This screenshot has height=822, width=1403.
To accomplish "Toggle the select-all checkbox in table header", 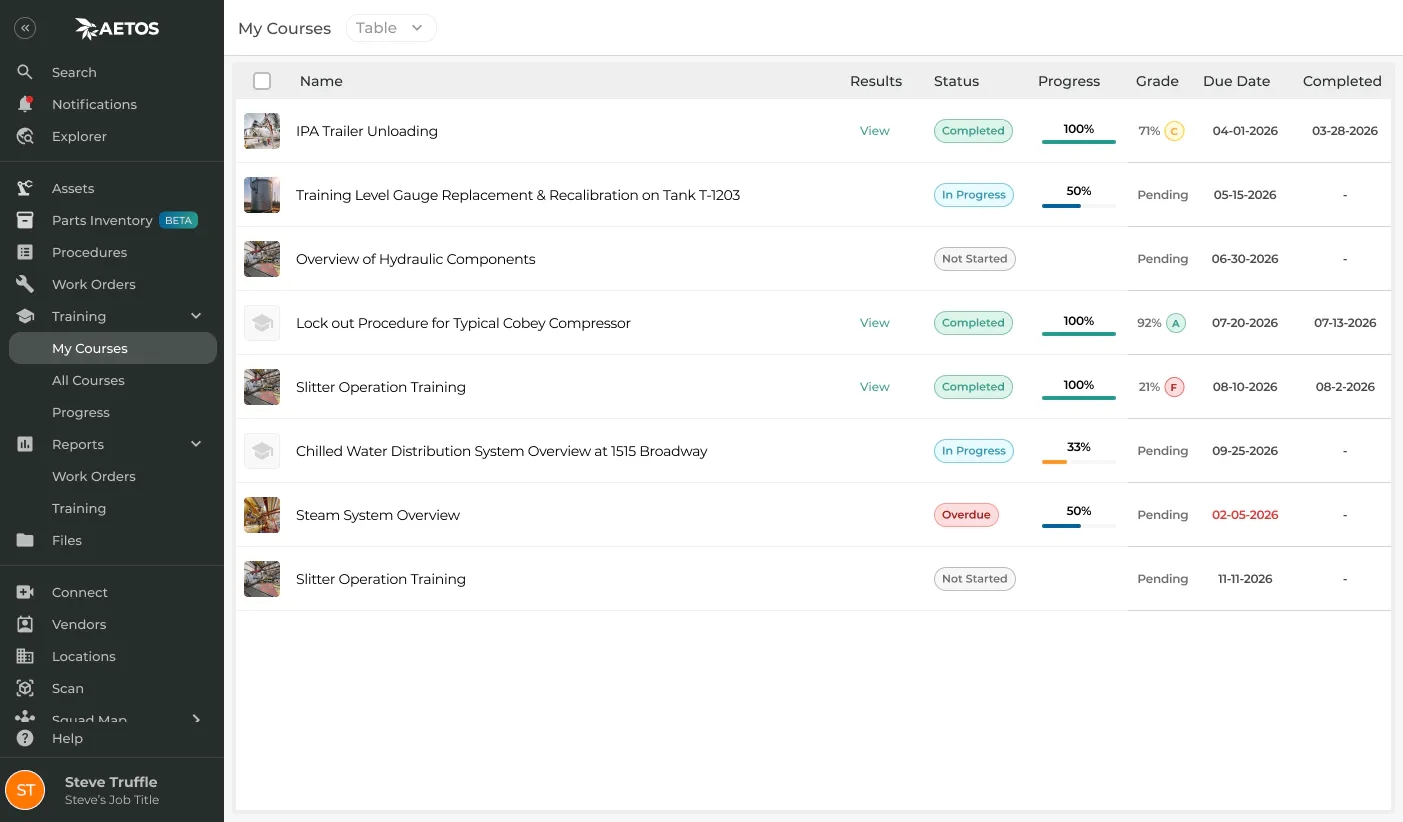I will [x=262, y=81].
